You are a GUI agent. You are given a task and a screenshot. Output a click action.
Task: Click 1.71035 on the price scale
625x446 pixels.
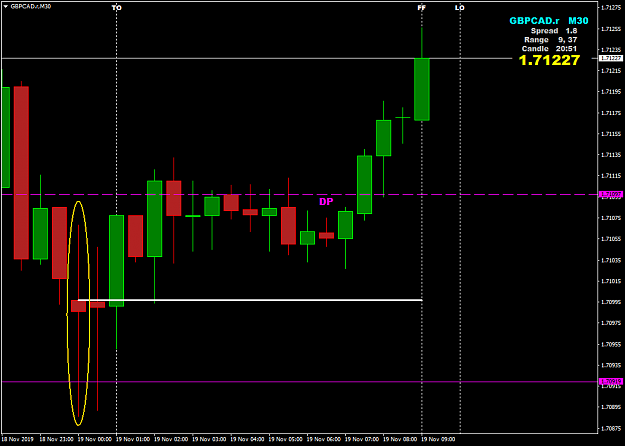[x=611, y=260]
